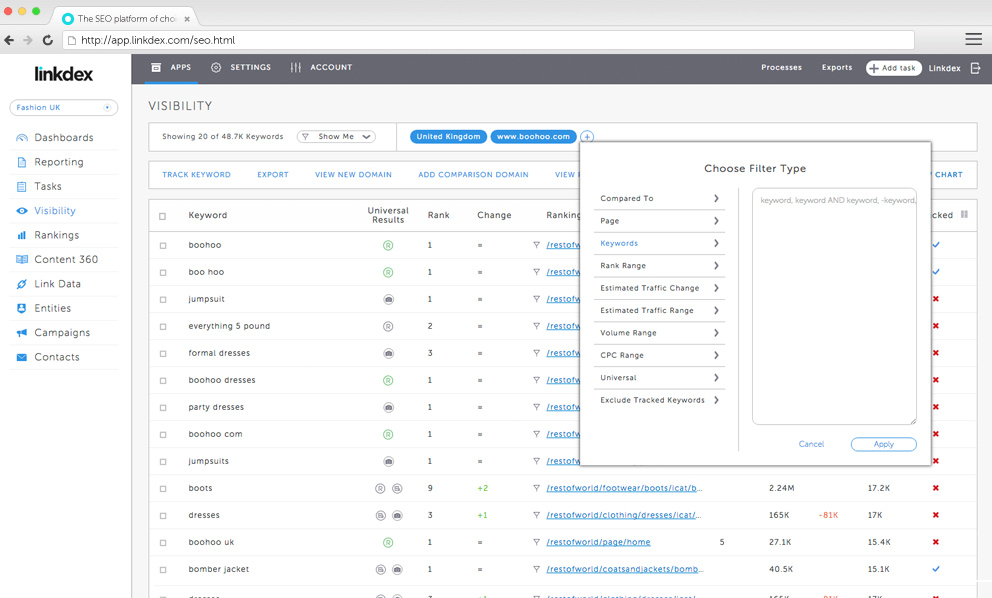Open the Fashion UK account dropdown
This screenshot has height=598, width=992.
[x=63, y=108]
